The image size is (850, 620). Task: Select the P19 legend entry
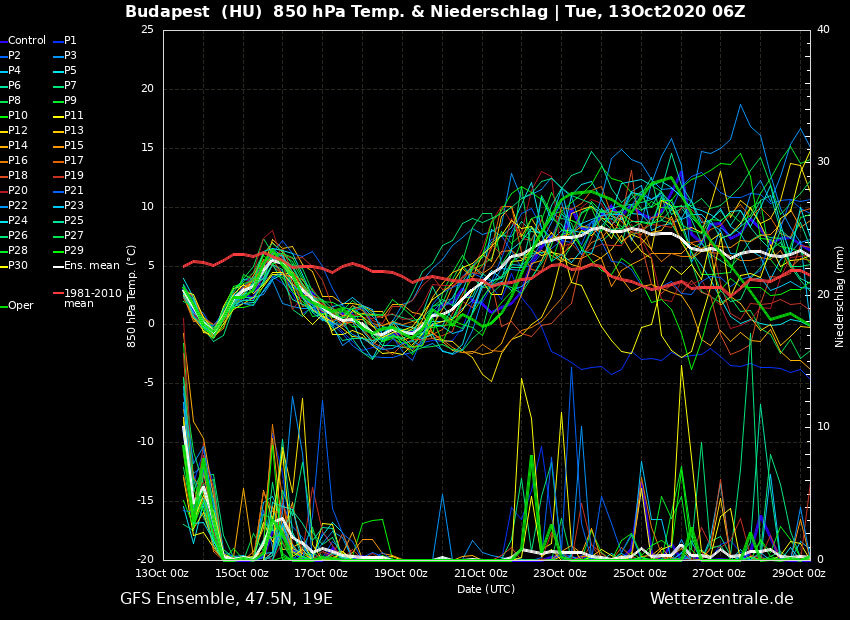click(x=74, y=176)
